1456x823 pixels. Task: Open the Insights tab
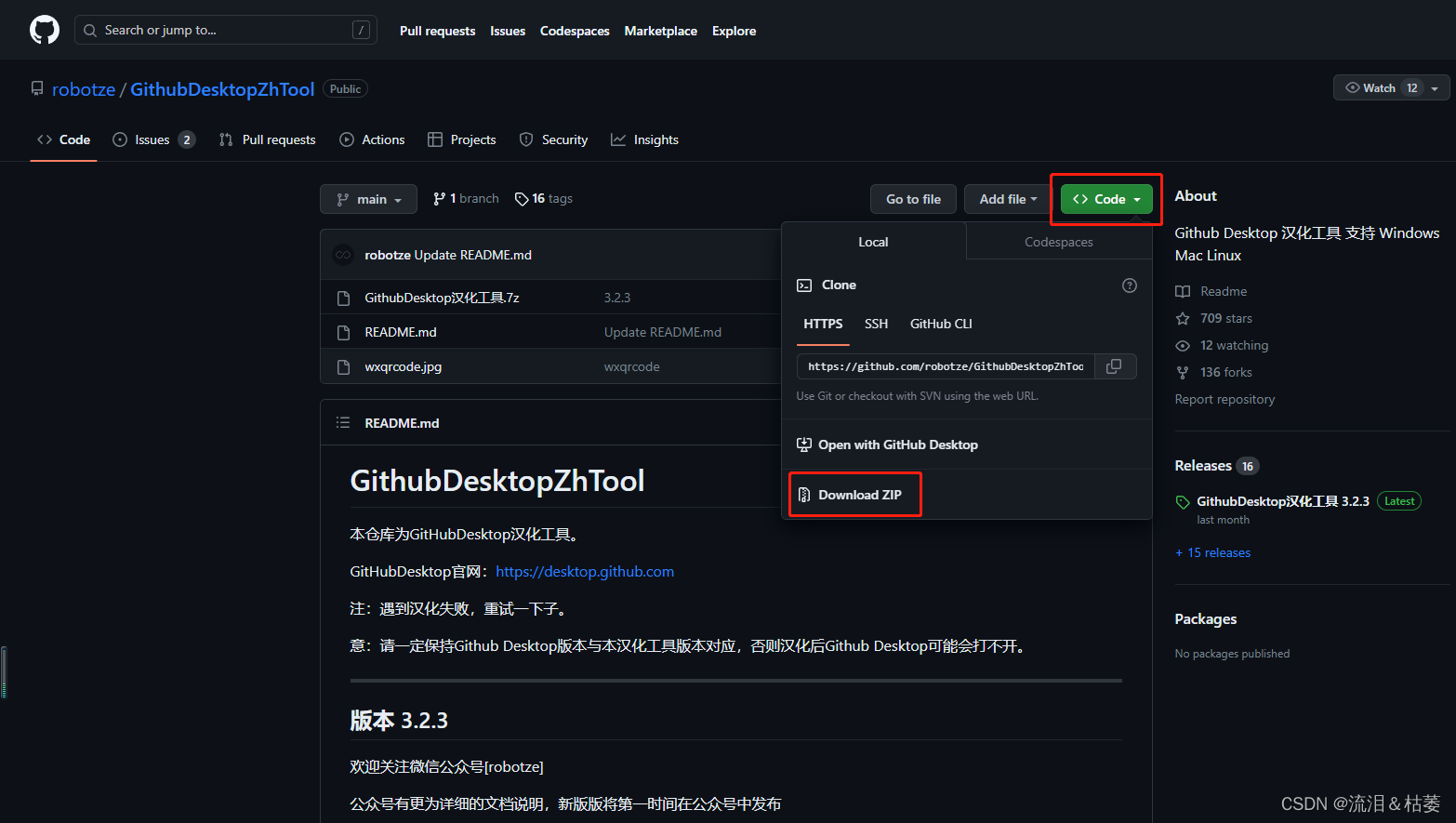[644, 139]
